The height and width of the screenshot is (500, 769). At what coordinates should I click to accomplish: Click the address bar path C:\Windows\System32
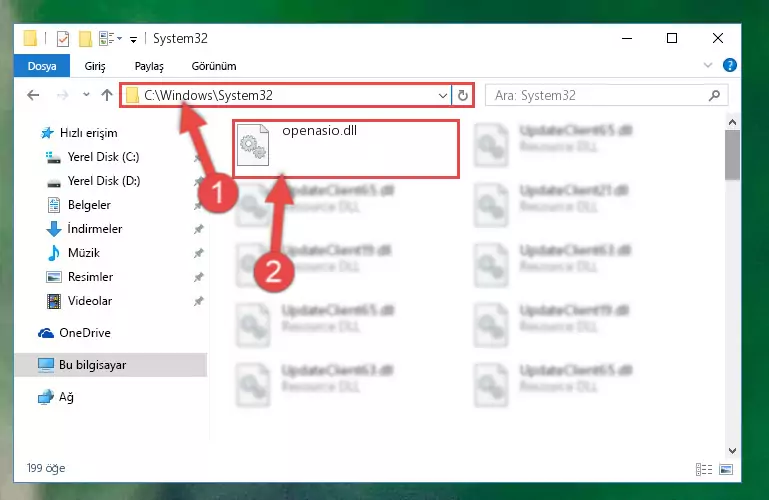(208, 95)
